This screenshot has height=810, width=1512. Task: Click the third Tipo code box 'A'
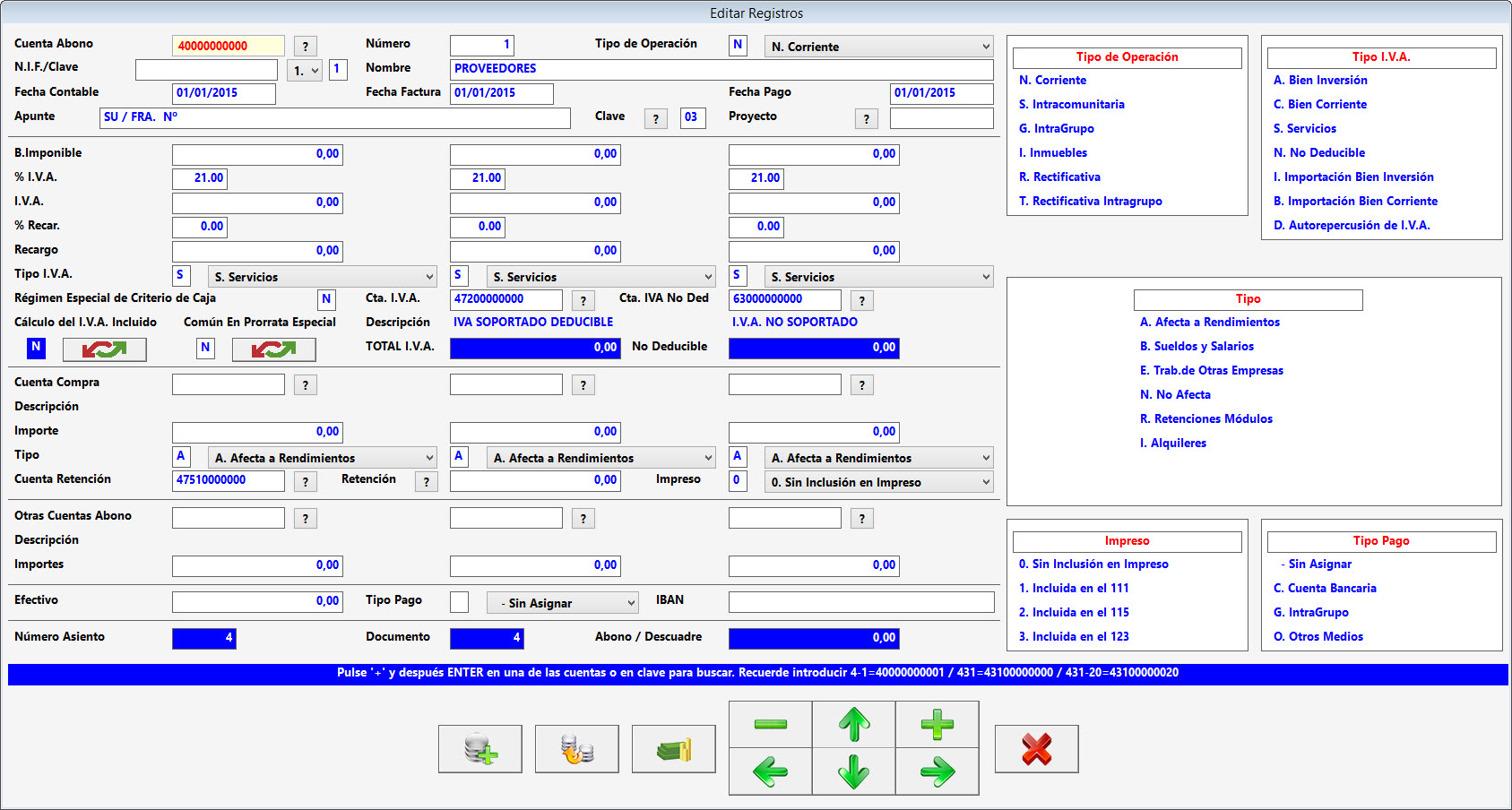pos(738,456)
